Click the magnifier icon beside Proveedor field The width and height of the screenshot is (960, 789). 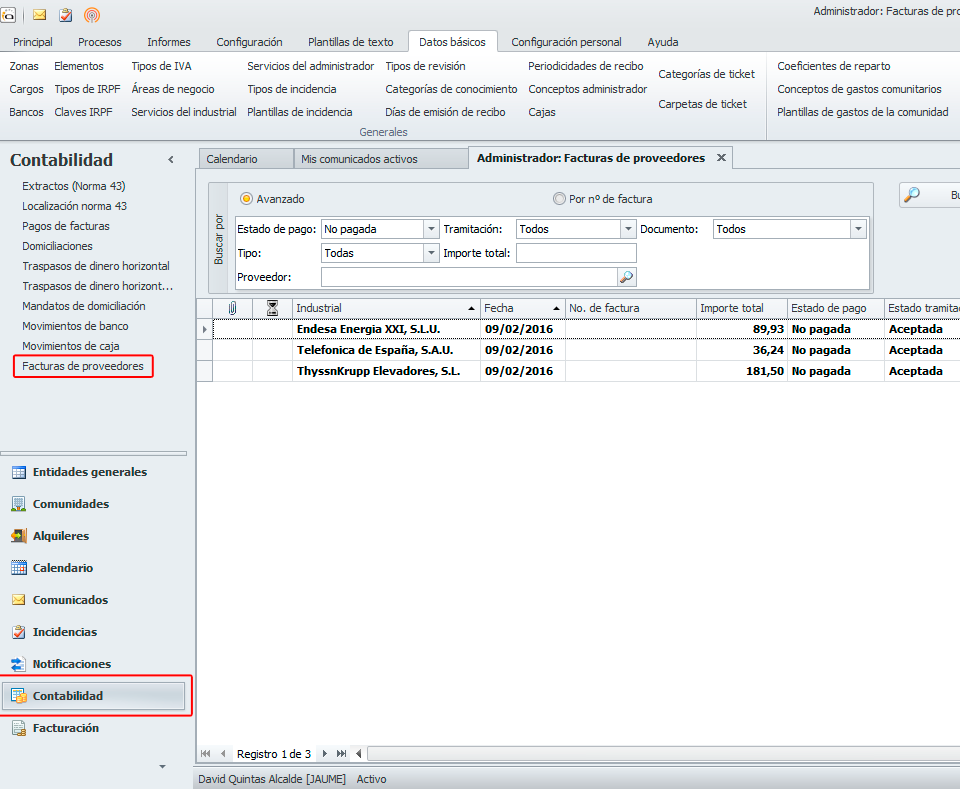click(626, 277)
